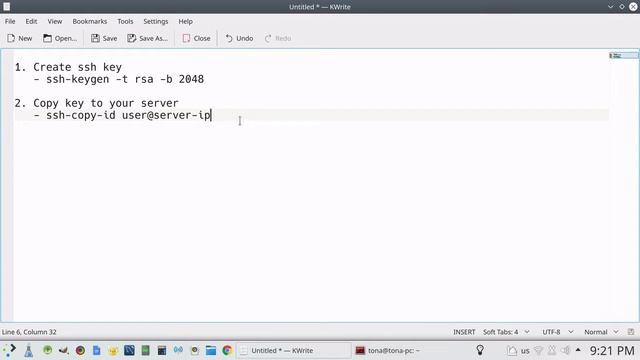Click the greyed Redo toolbar button

pos(278,38)
